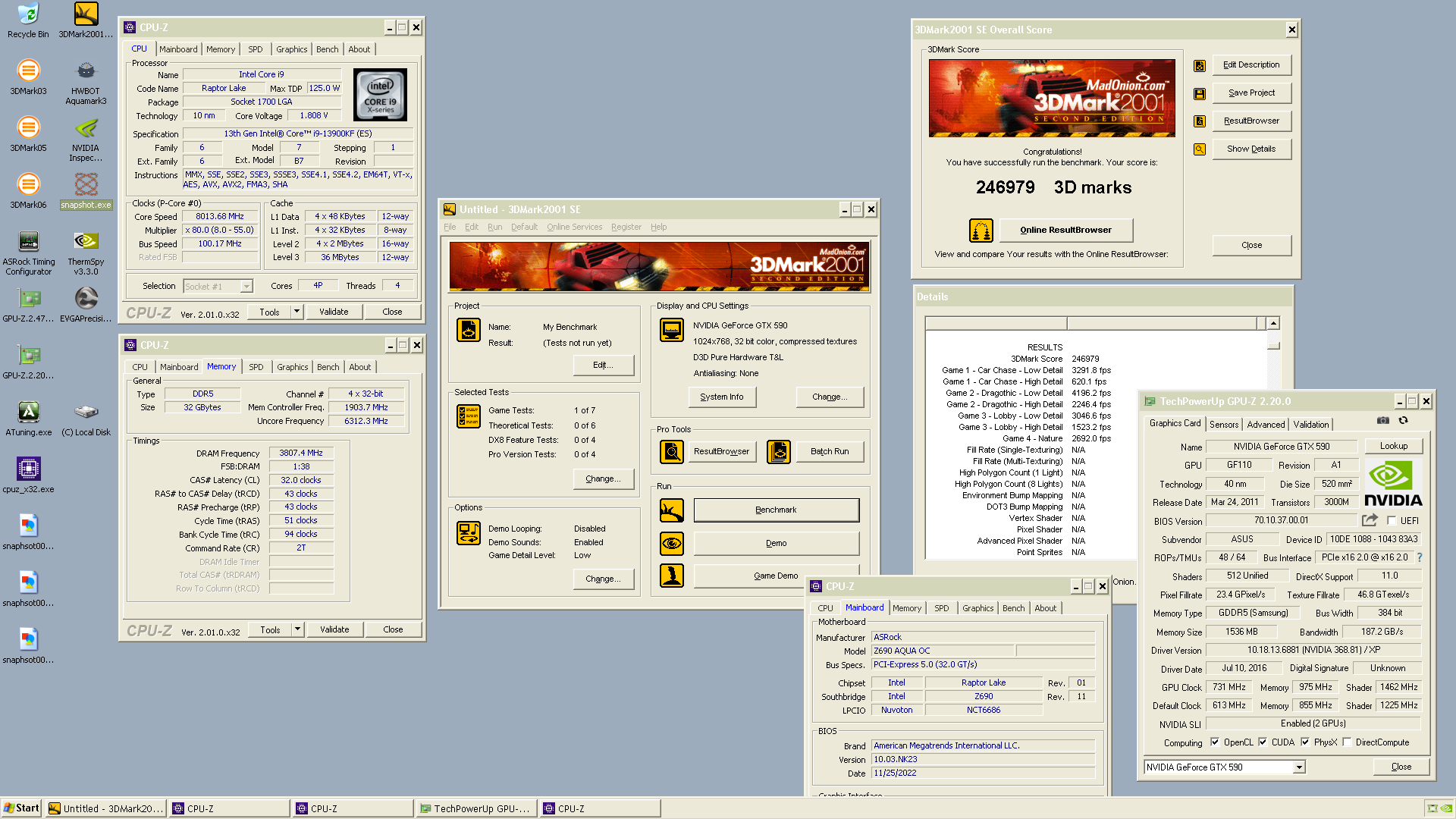Toggle the PhysX checkbox in GPU-Z
The width and height of the screenshot is (1456, 819).
[x=1305, y=742]
